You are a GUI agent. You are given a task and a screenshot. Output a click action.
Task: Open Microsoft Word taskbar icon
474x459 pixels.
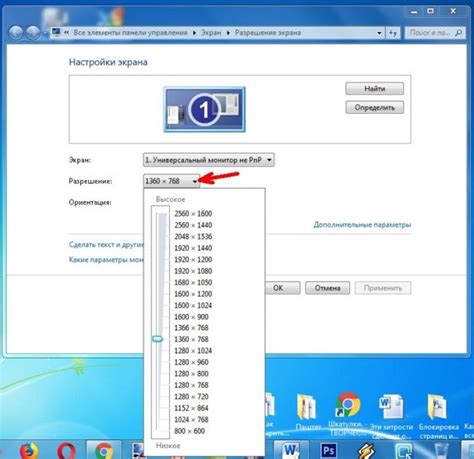291,451
